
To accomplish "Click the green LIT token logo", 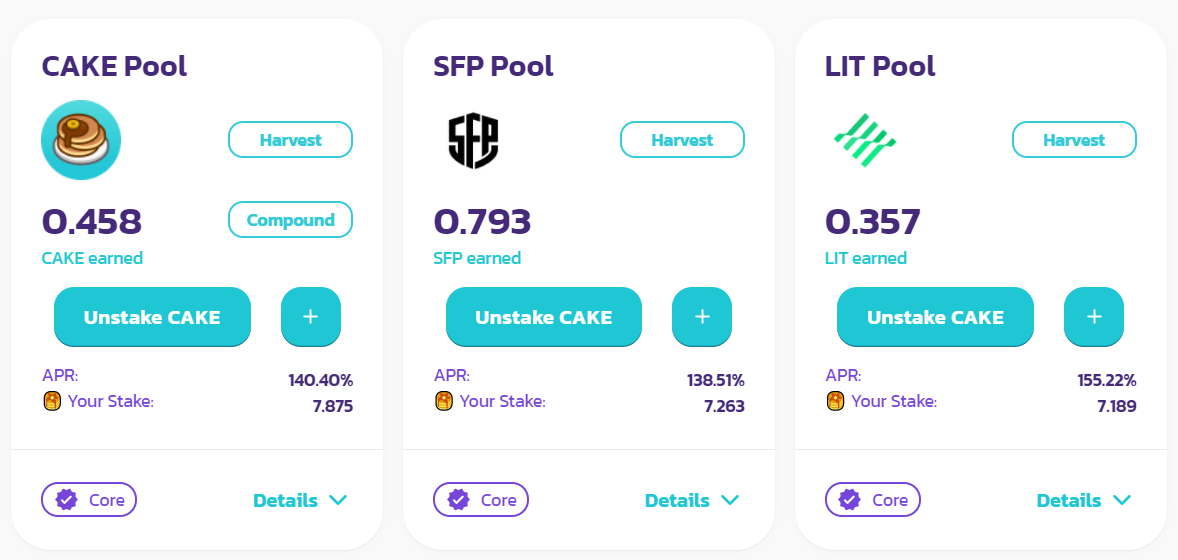I will click(865, 140).
